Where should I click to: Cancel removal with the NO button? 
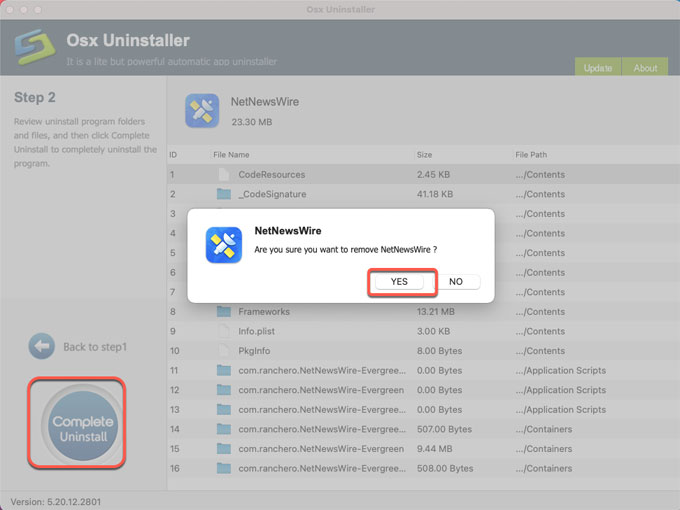click(x=456, y=282)
